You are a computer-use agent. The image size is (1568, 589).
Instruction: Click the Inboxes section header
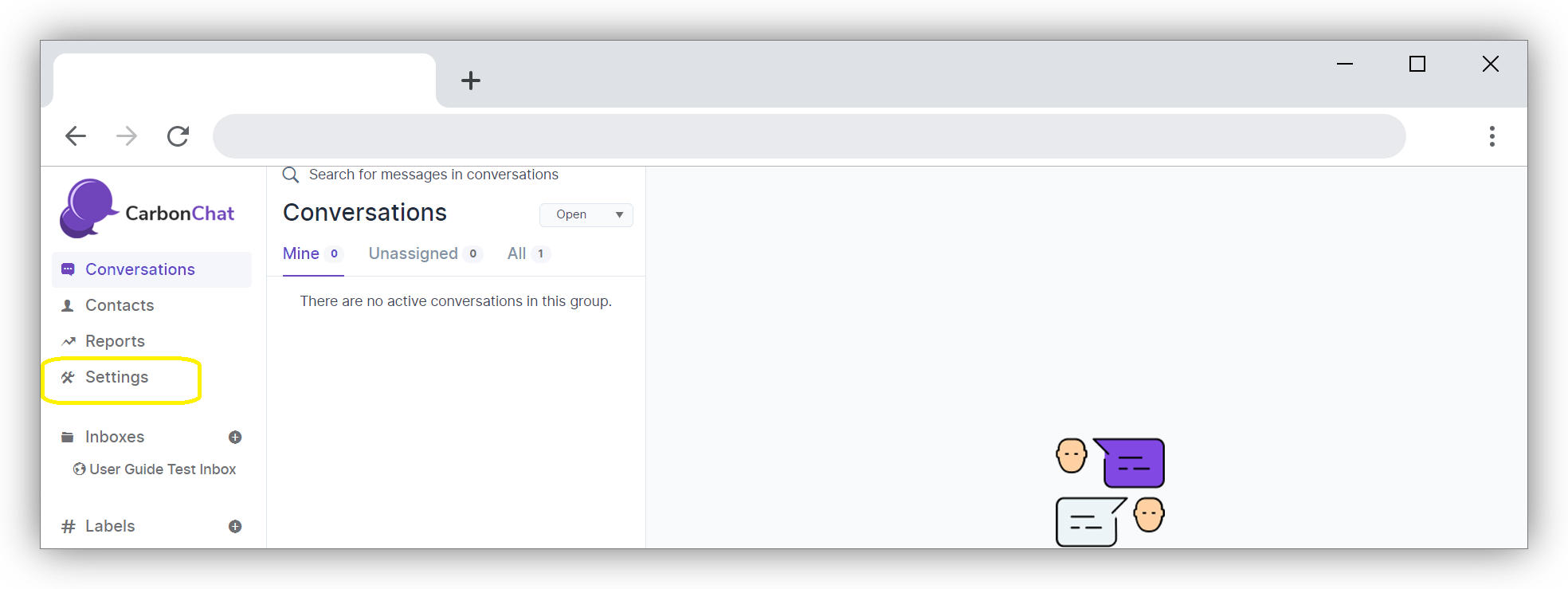click(115, 437)
